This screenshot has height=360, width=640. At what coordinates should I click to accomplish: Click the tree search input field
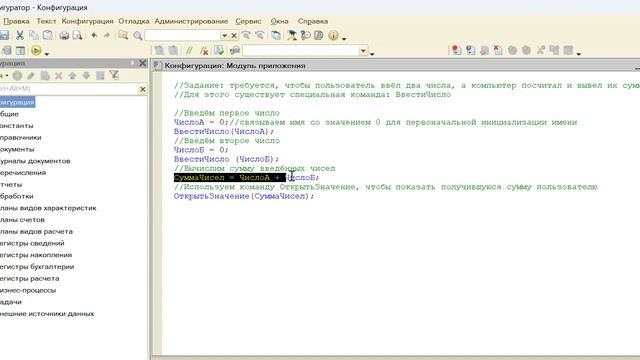tap(69, 89)
